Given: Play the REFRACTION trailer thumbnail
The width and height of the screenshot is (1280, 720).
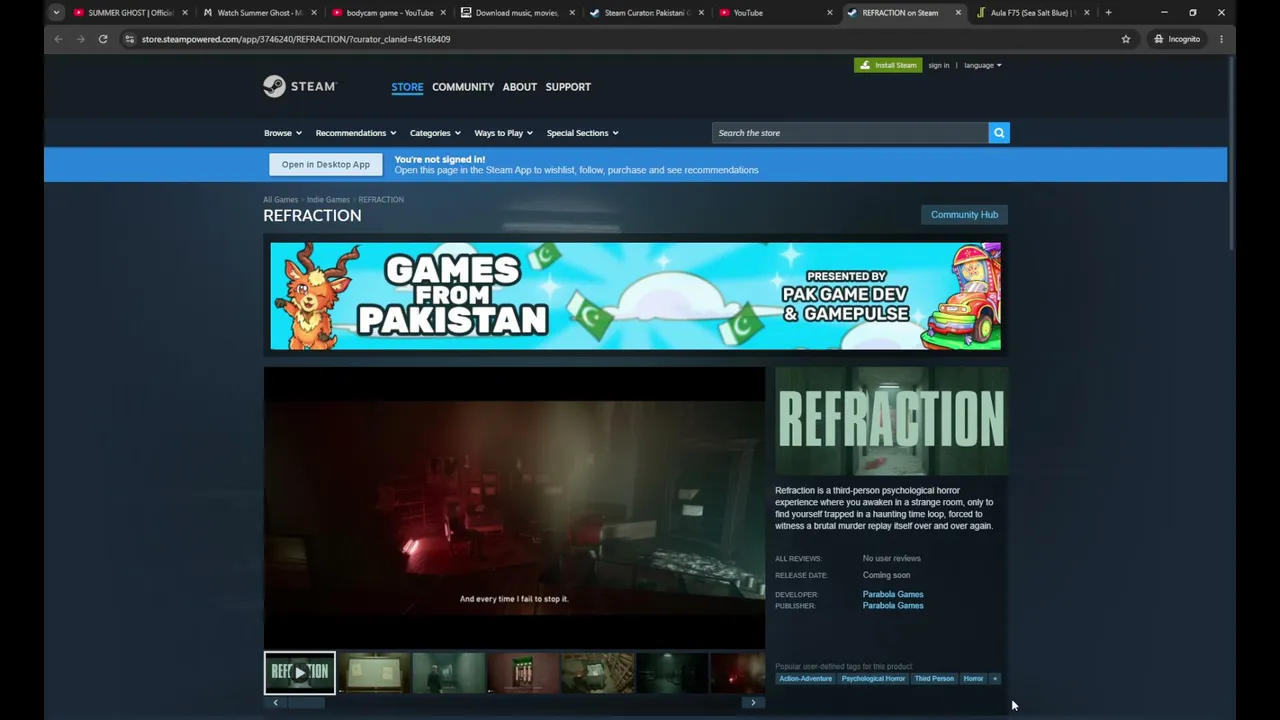Looking at the screenshot, I should [300, 673].
